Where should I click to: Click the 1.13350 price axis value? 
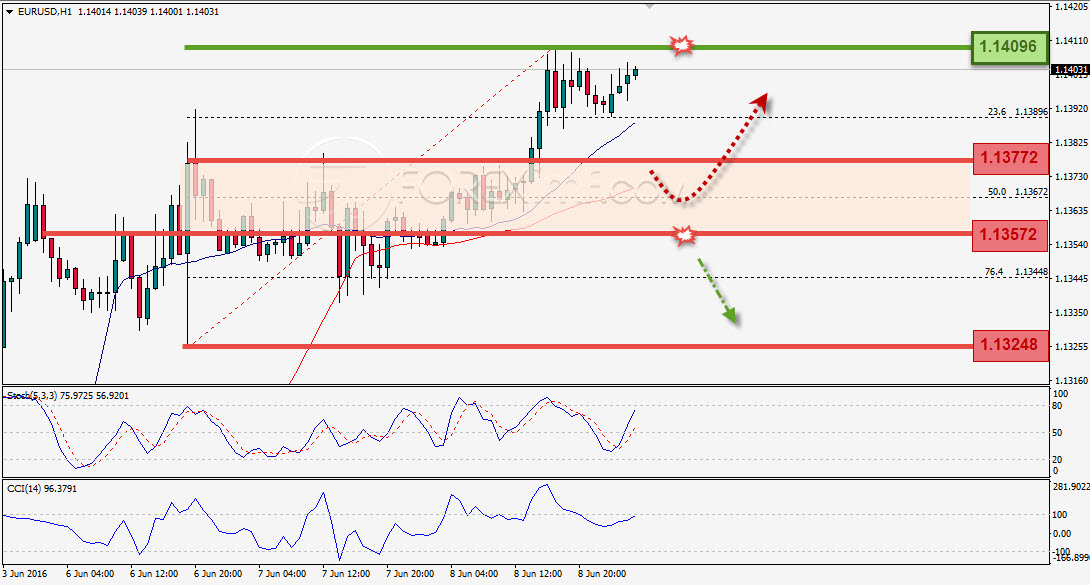1071,313
